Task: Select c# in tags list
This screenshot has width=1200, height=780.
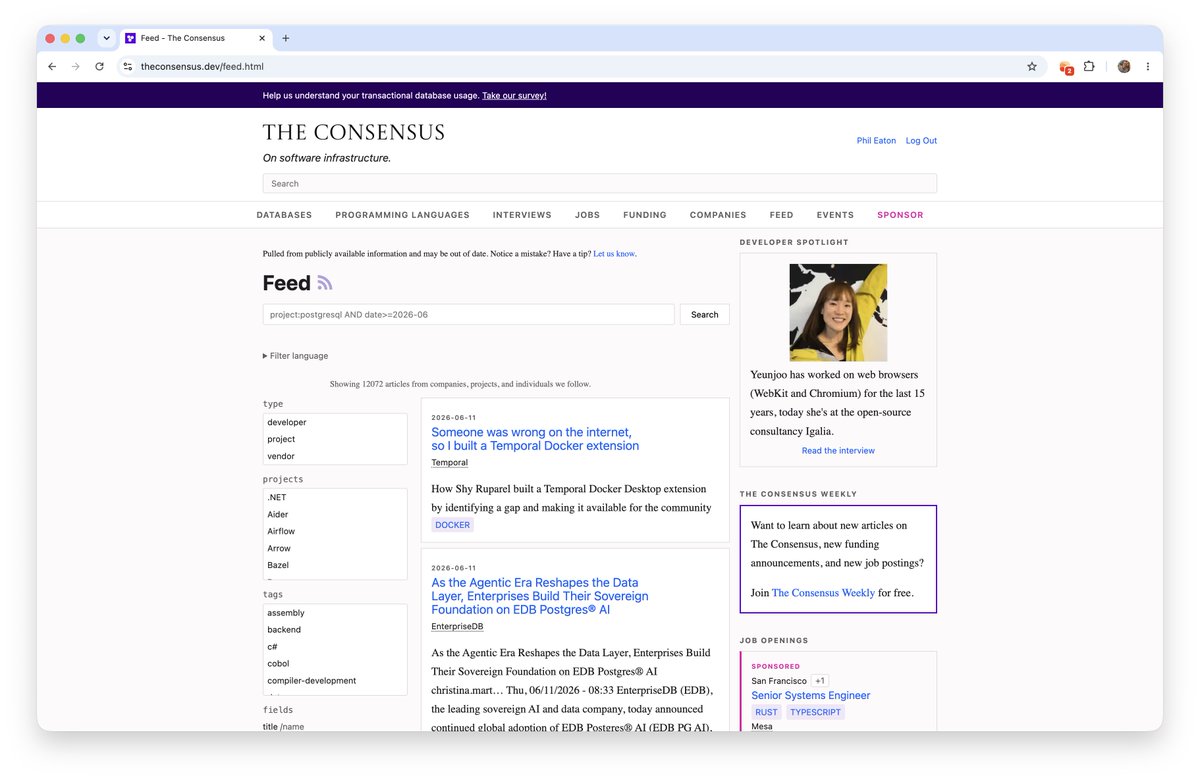Action: pyautogui.click(x=334, y=647)
